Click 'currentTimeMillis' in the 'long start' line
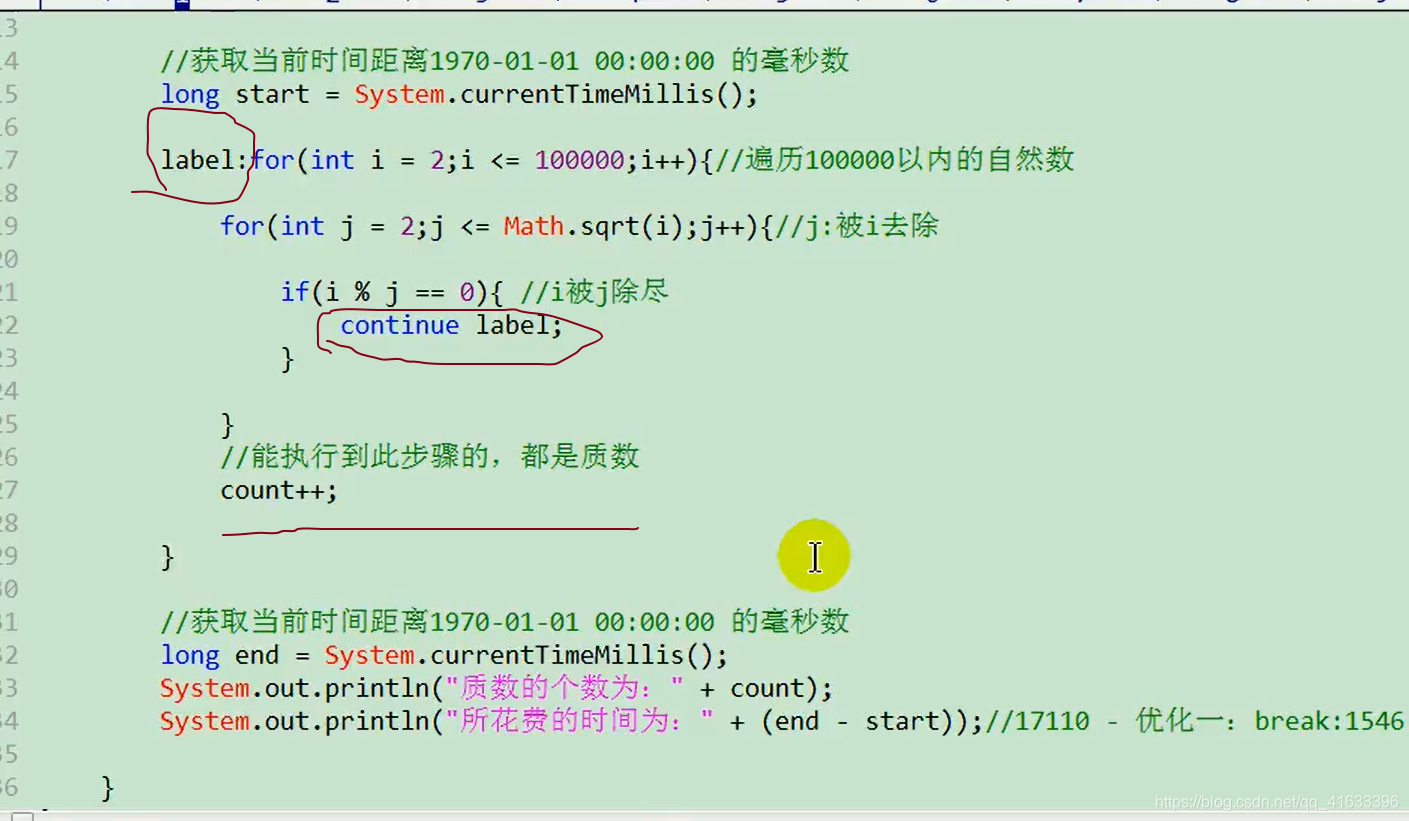This screenshot has height=821, width=1409. tap(587, 95)
